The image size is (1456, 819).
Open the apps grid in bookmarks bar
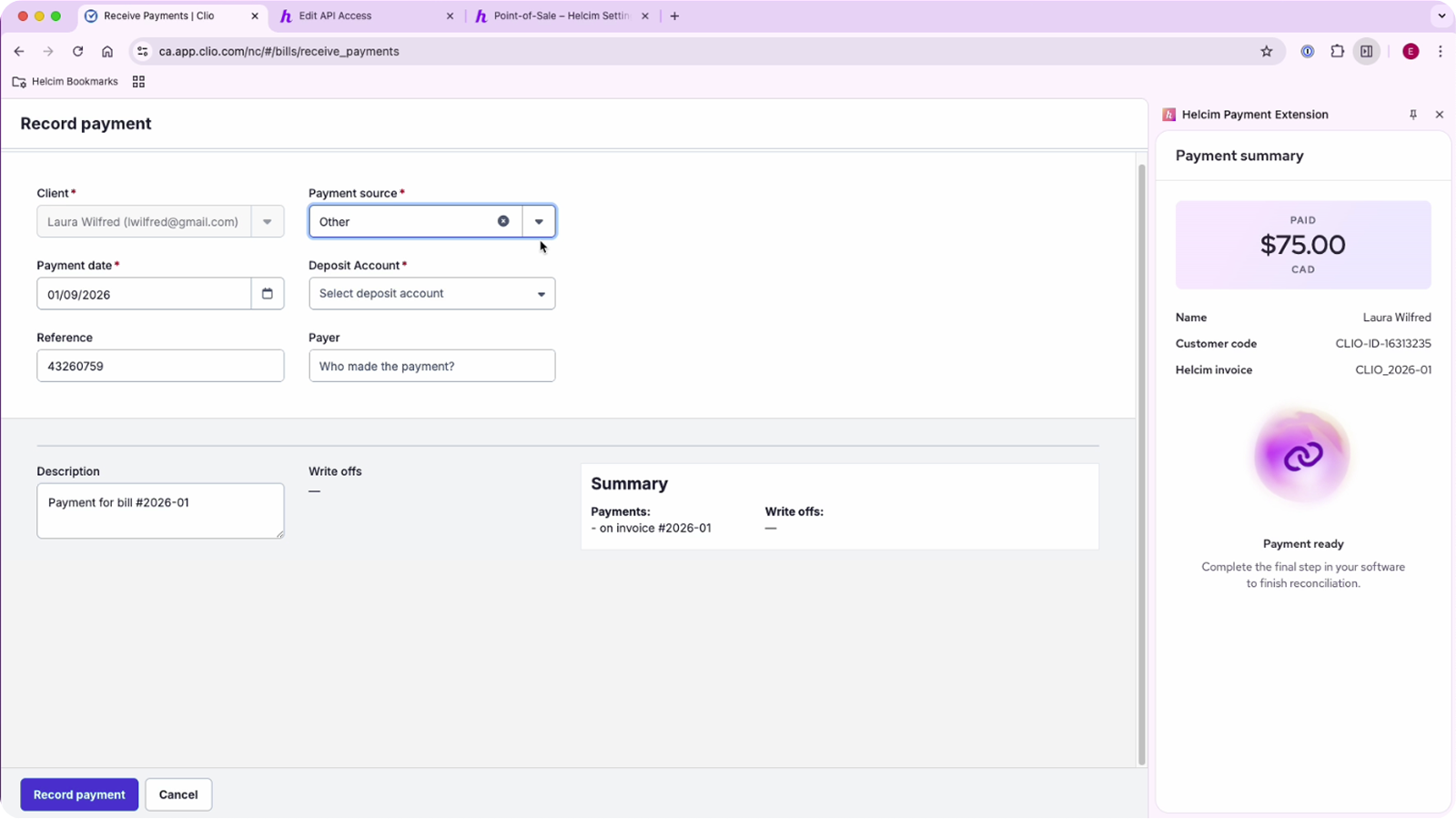tap(138, 82)
